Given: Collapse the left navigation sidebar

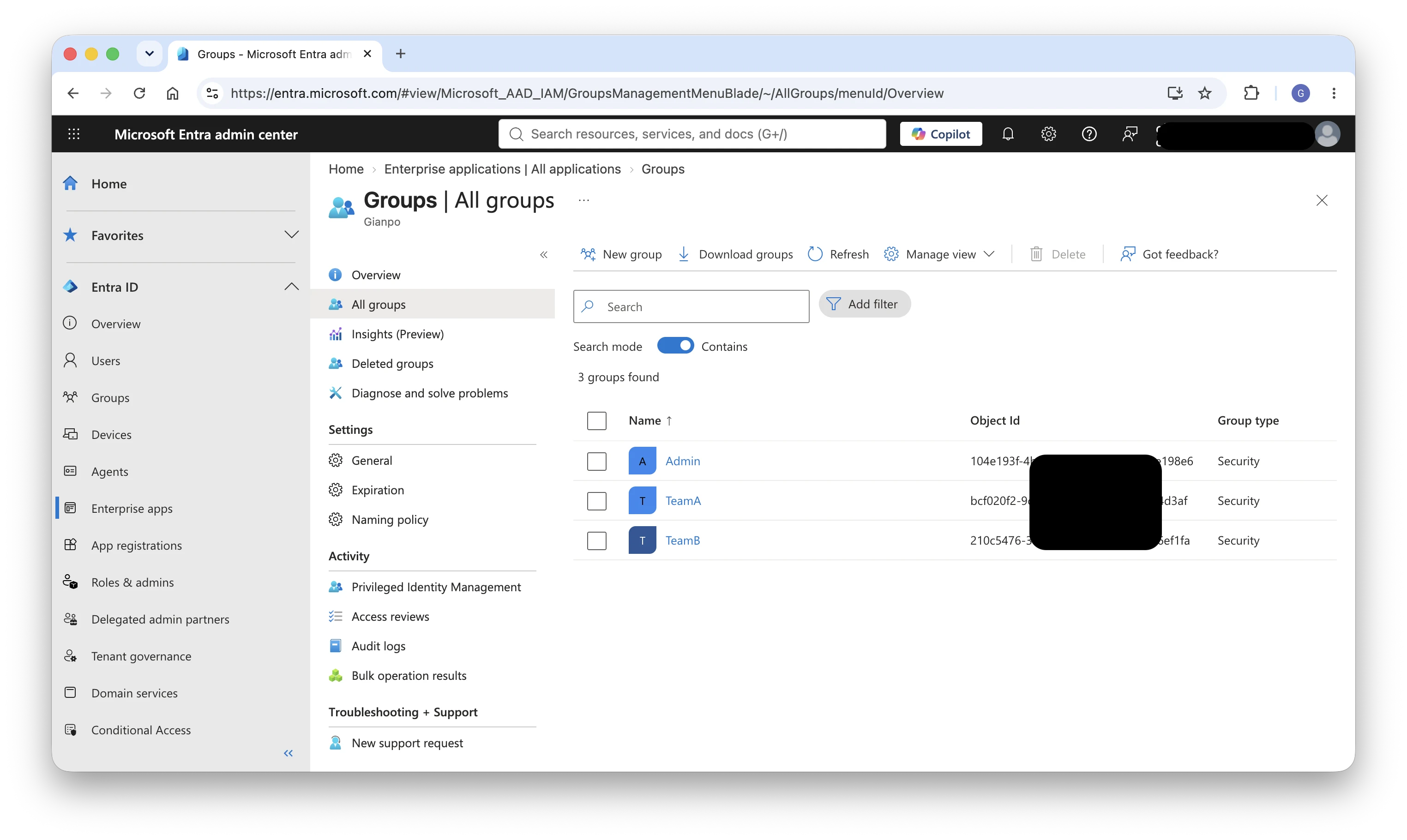Looking at the screenshot, I should click(288, 753).
